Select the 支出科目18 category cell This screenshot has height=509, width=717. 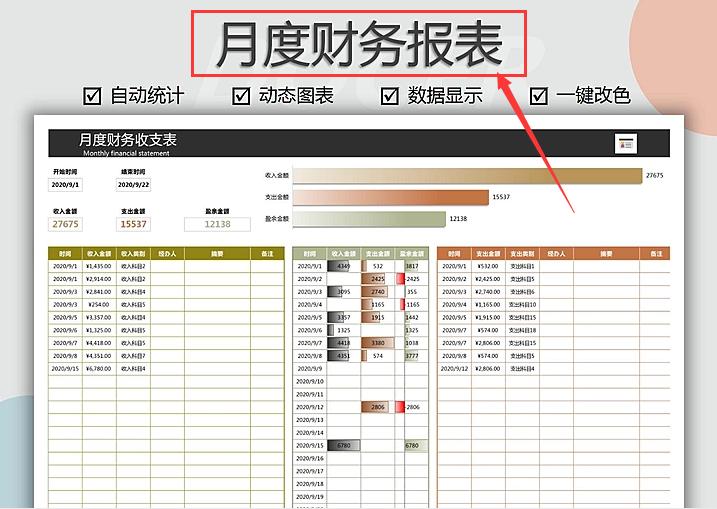(522, 330)
